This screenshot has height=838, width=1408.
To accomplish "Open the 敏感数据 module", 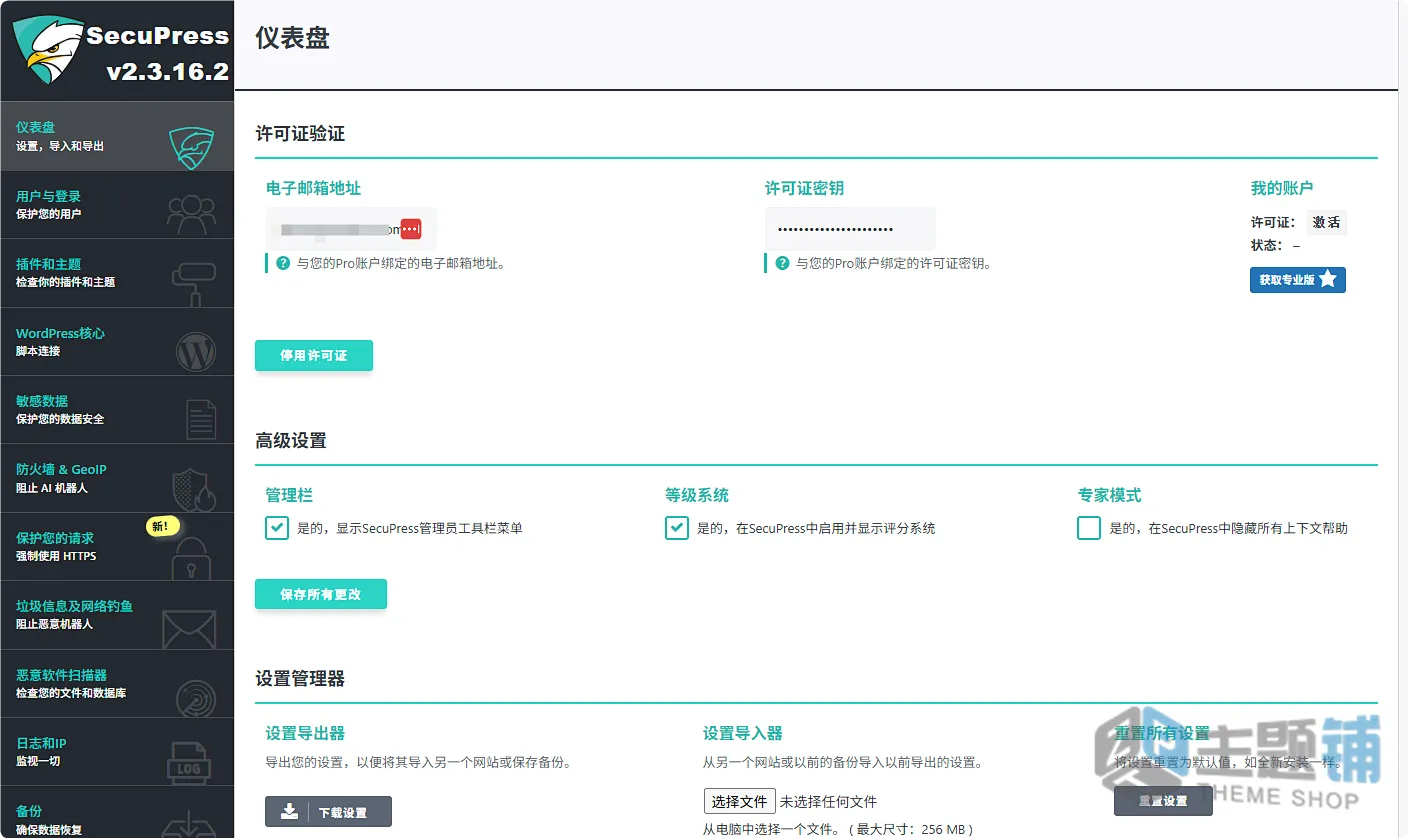I will pos(117,410).
